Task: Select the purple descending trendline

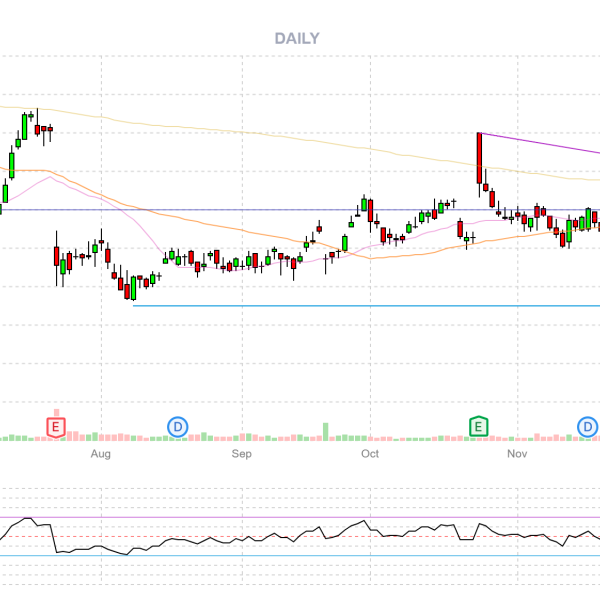Action: (540, 143)
